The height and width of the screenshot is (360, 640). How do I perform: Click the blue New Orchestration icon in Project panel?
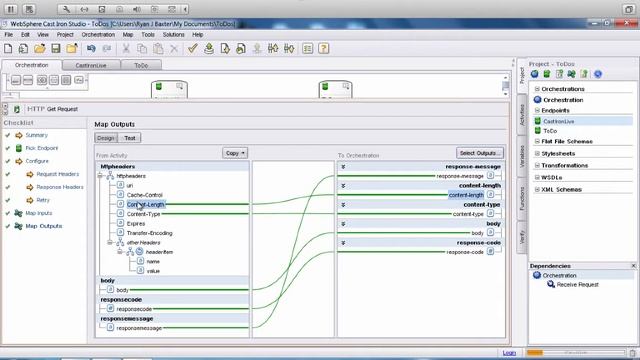tap(534, 74)
